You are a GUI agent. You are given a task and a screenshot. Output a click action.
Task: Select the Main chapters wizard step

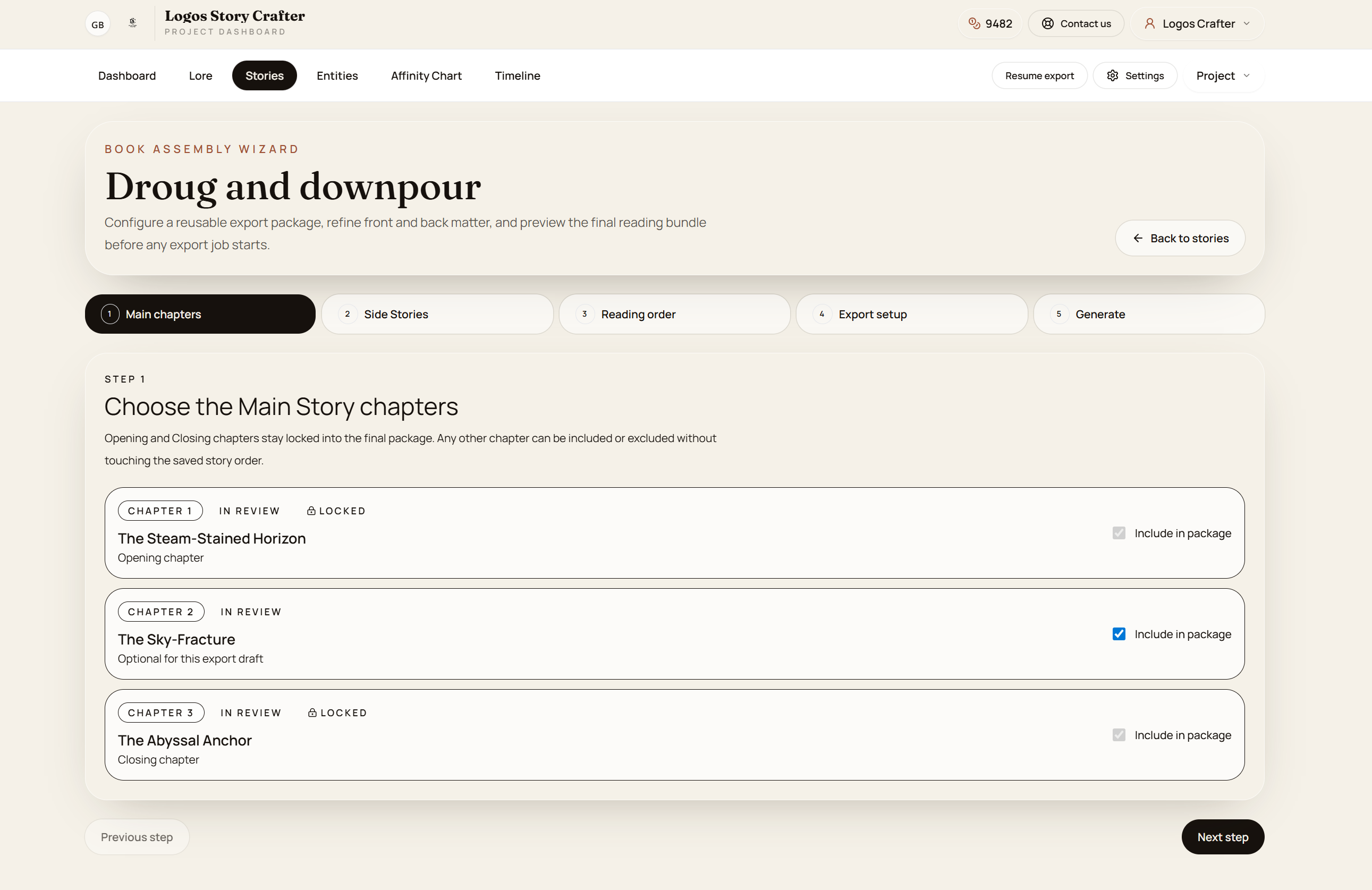point(200,314)
